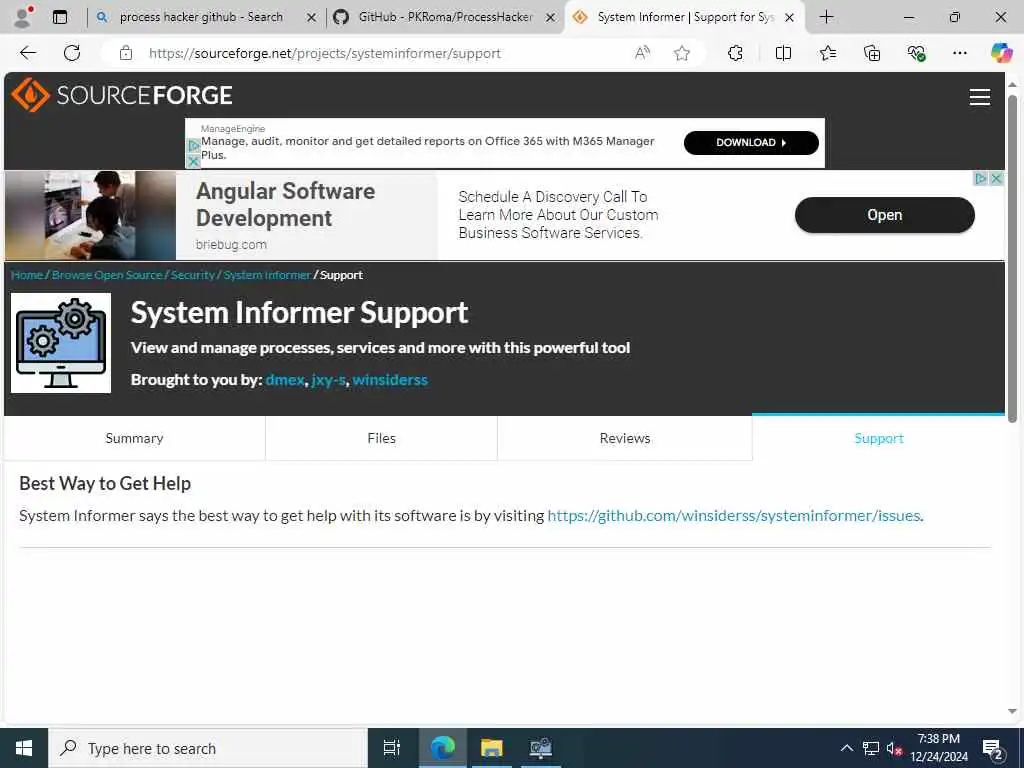
Task: Open the Files tab
Action: 381,438
